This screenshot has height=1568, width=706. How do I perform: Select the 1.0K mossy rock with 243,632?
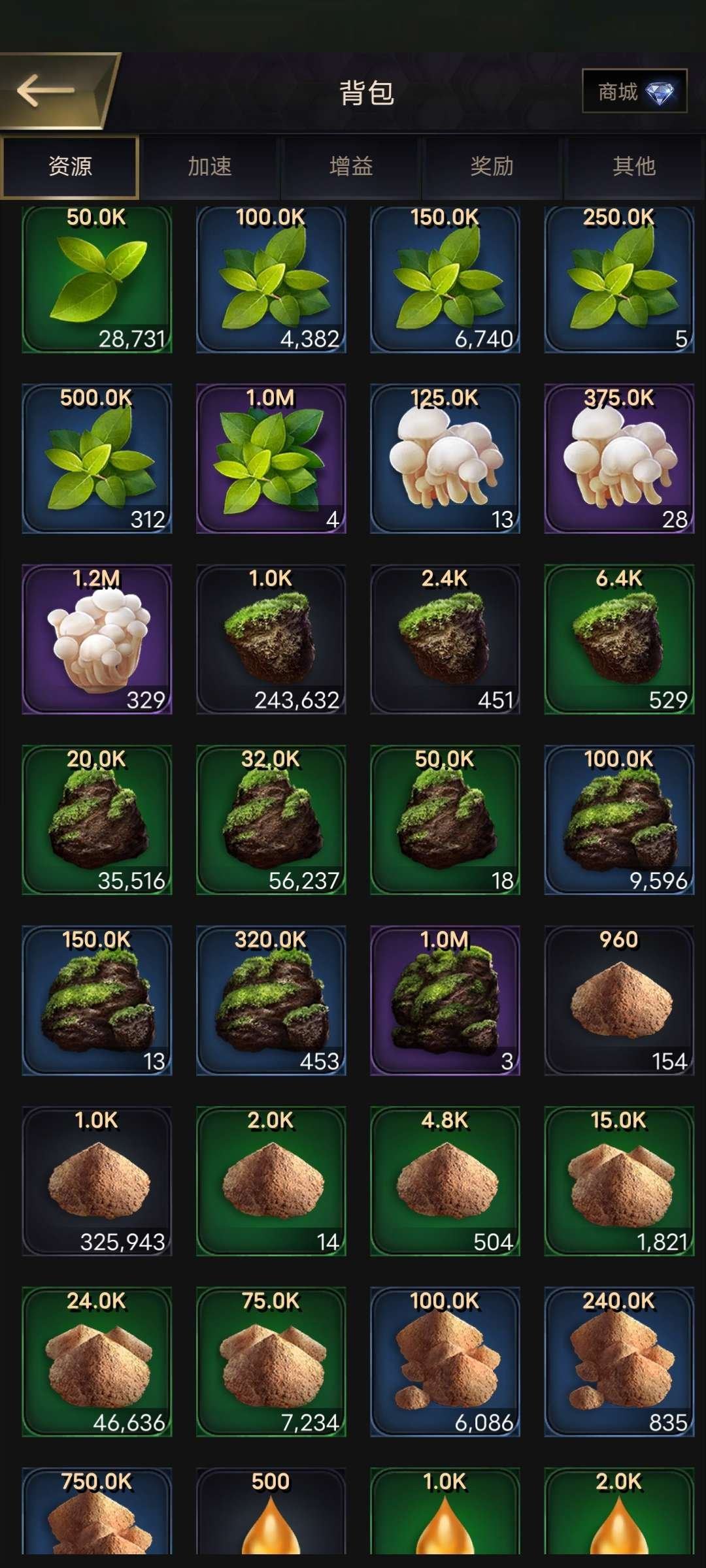271,639
